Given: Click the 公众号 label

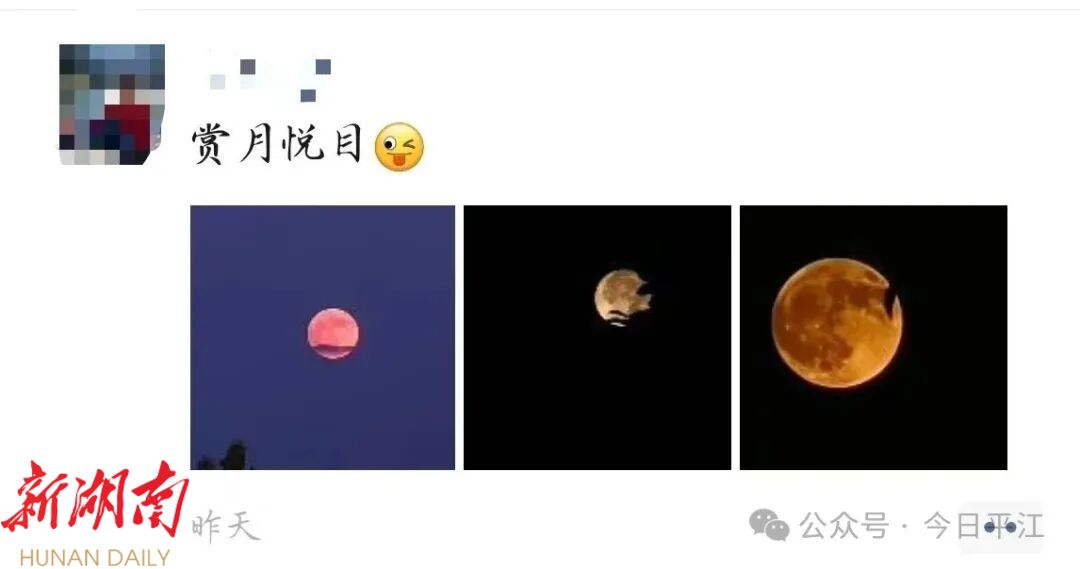Looking at the screenshot, I should 844,526.
